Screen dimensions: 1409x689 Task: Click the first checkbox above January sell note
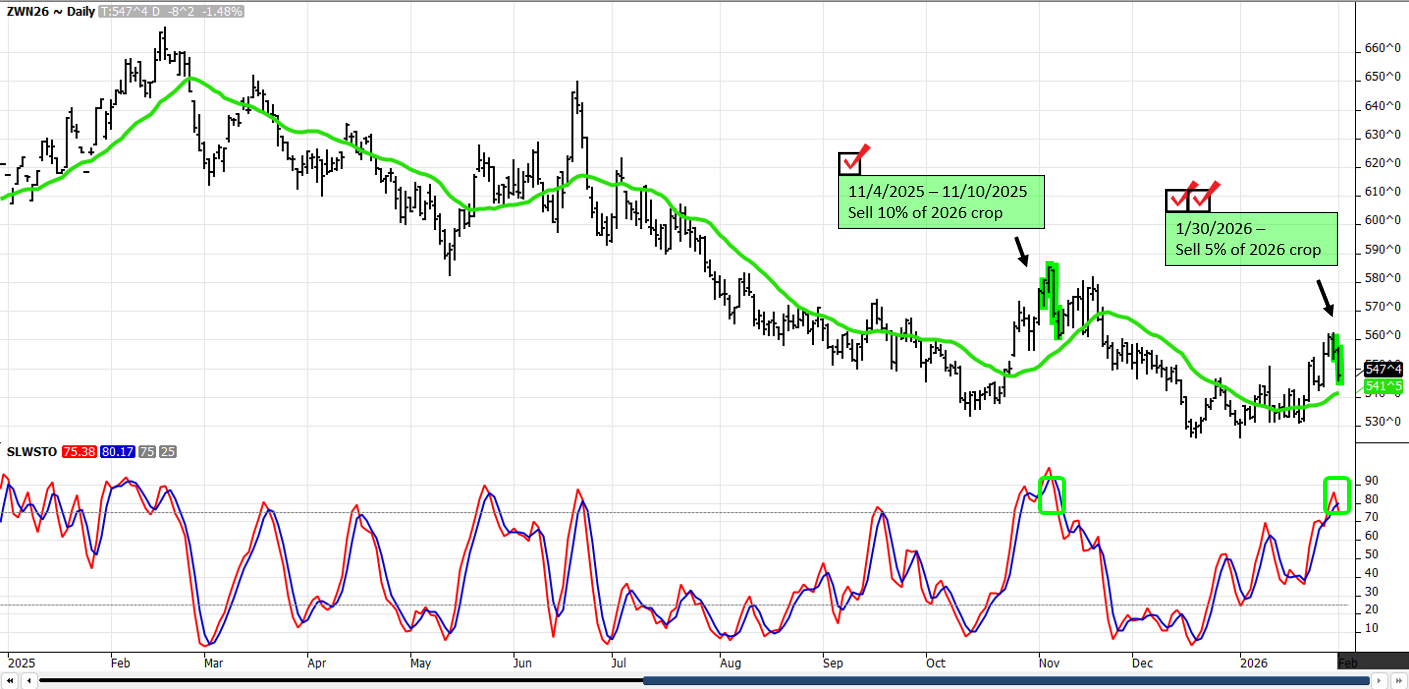click(x=1178, y=199)
